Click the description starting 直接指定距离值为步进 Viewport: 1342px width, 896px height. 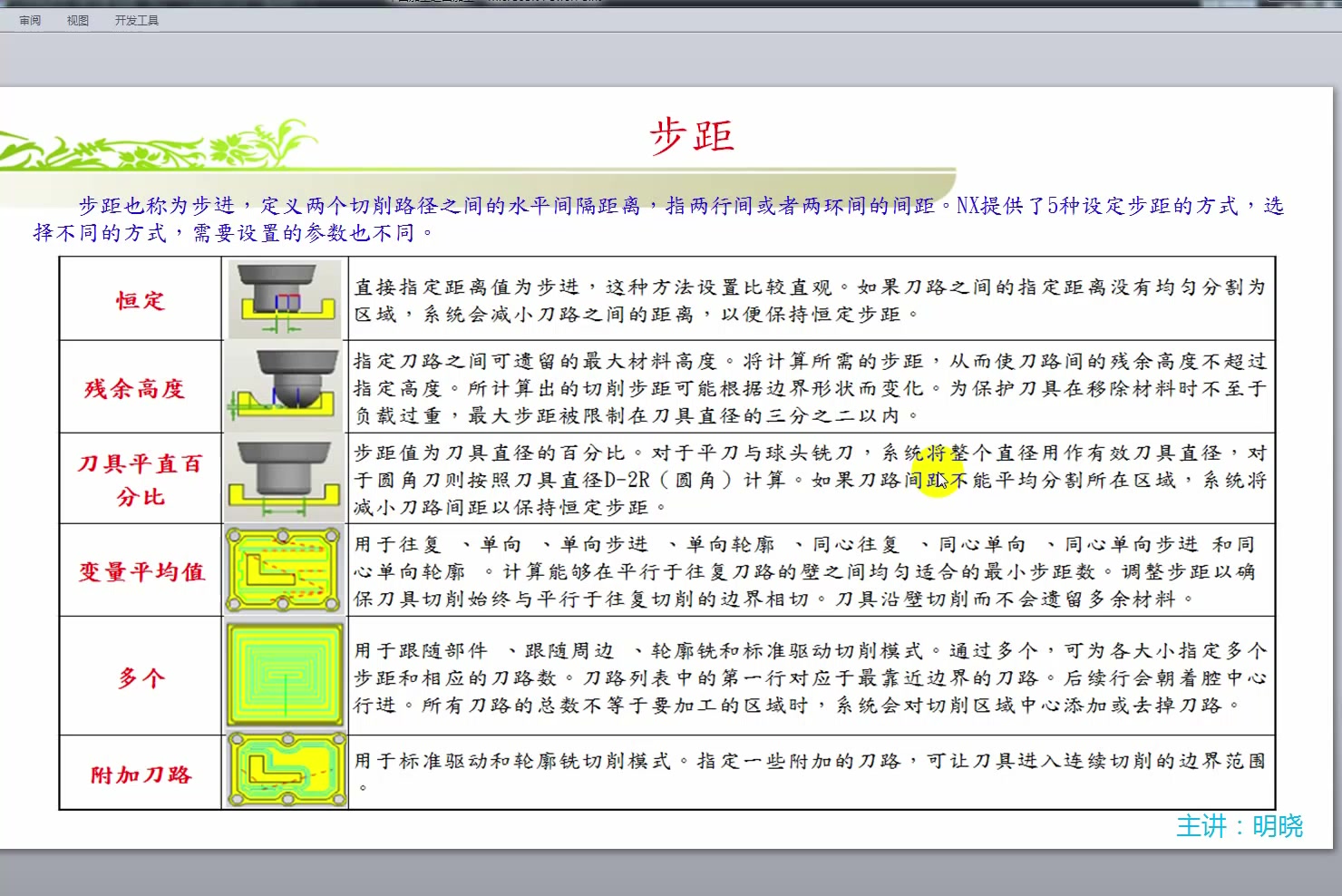(810, 300)
